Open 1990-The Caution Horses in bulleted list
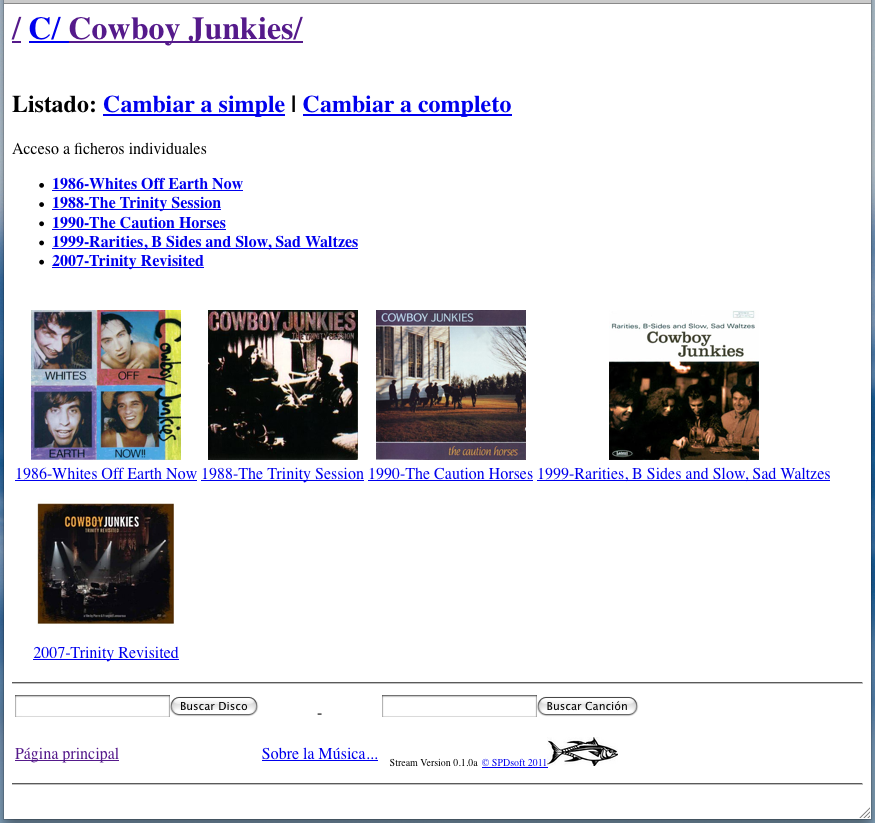875x823 pixels. click(139, 222)
